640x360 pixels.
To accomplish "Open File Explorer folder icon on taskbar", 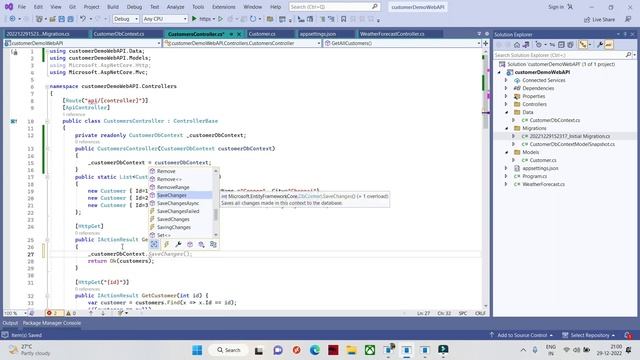I will (351, 350).
